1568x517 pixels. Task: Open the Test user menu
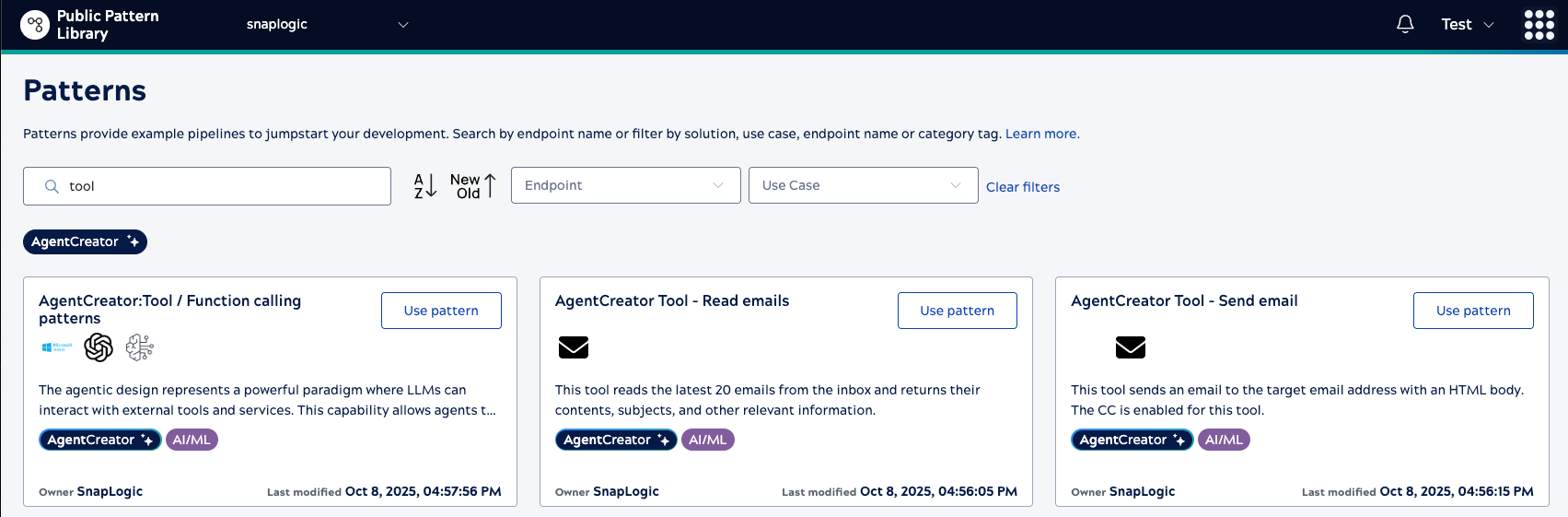coord(1467,25)
